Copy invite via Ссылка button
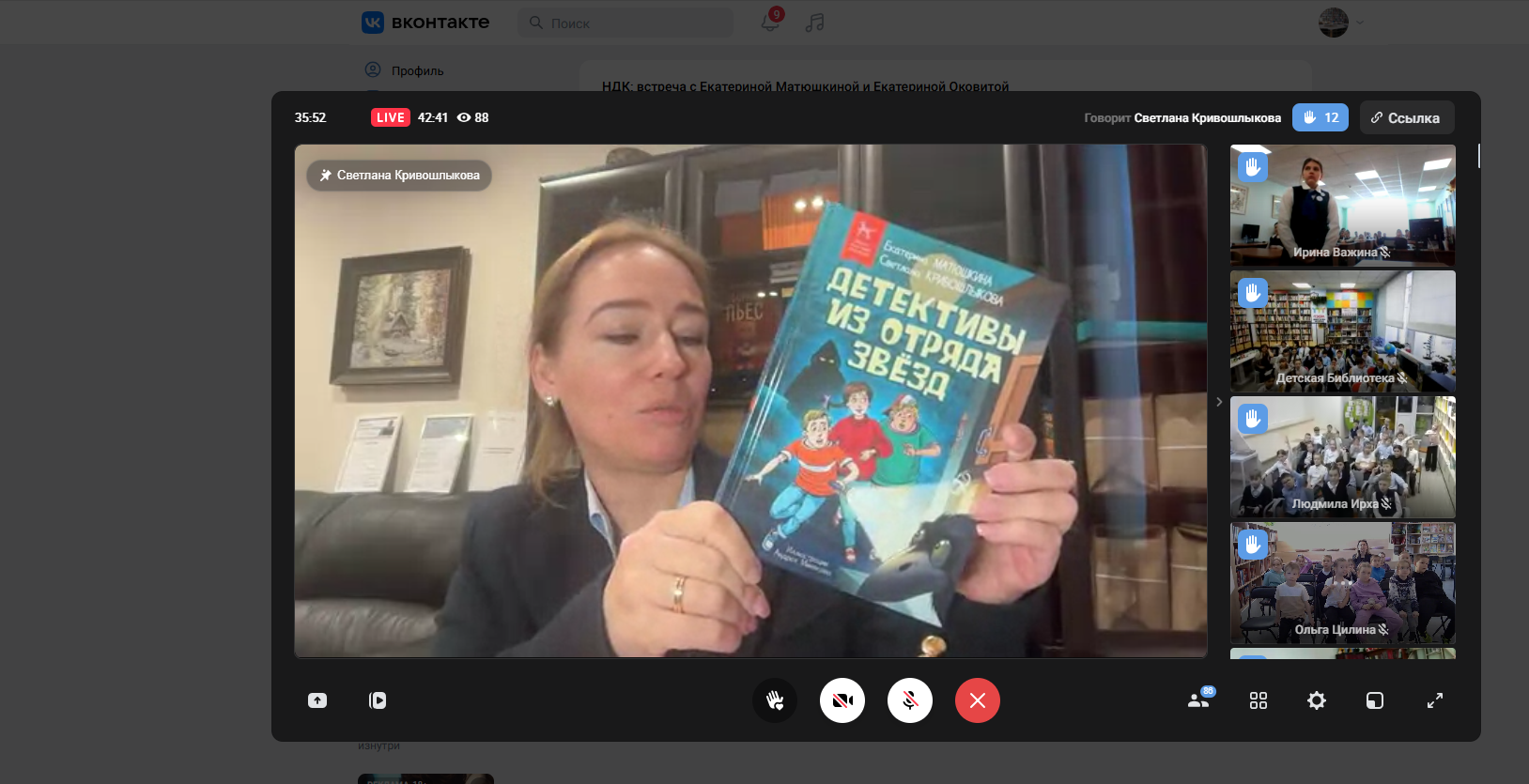The height and width of the screenshot is (784, 1529). pyautogui.click(x=1406, y=117)
